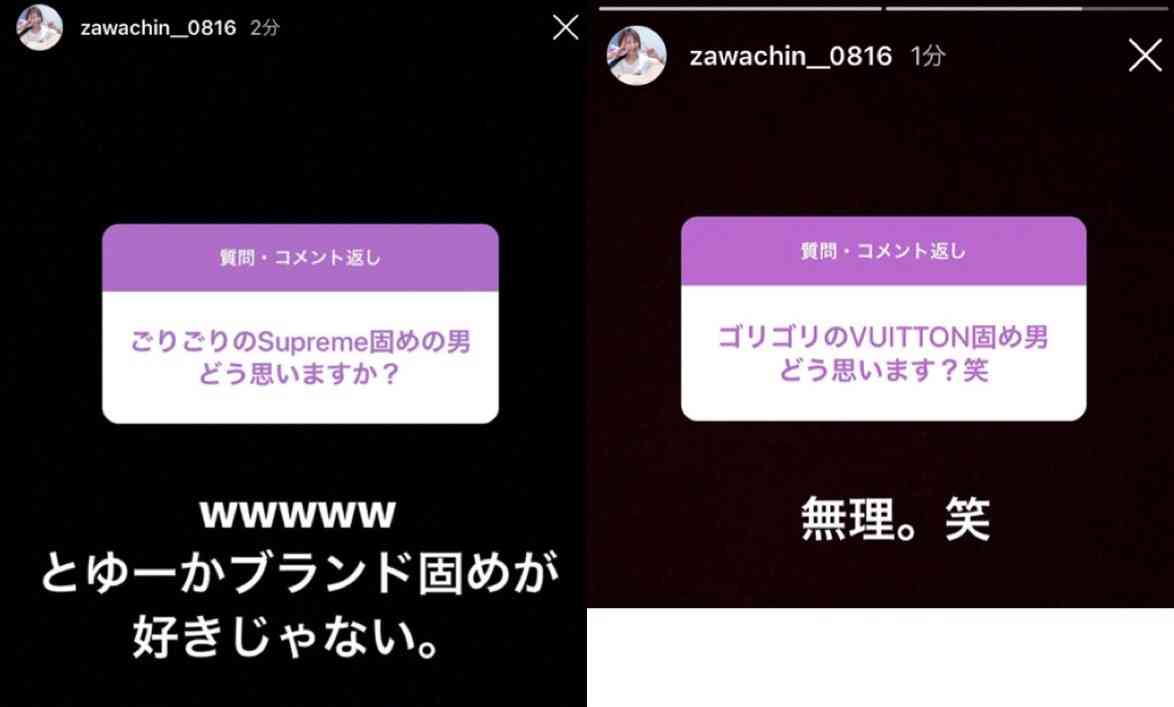Select the Supreme固めの男 question text

click(x=300, y=342)
